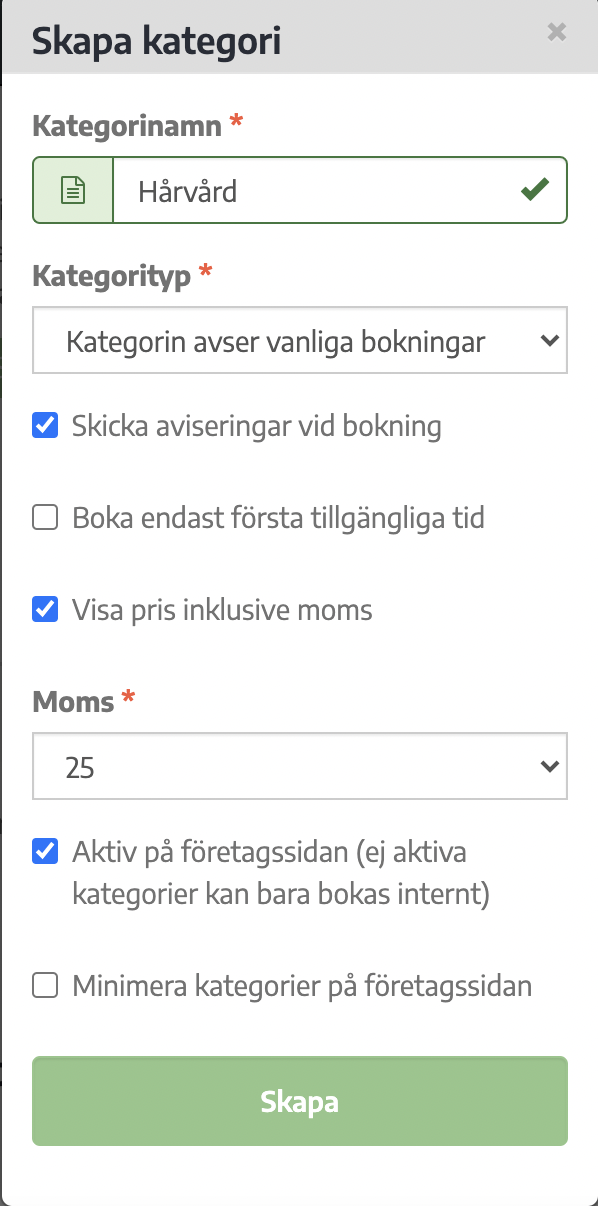Image resolution: width=598 pixels, height=1206 pixels.
Task: Click the green checkmark validation icon
Action: point(536,189)
